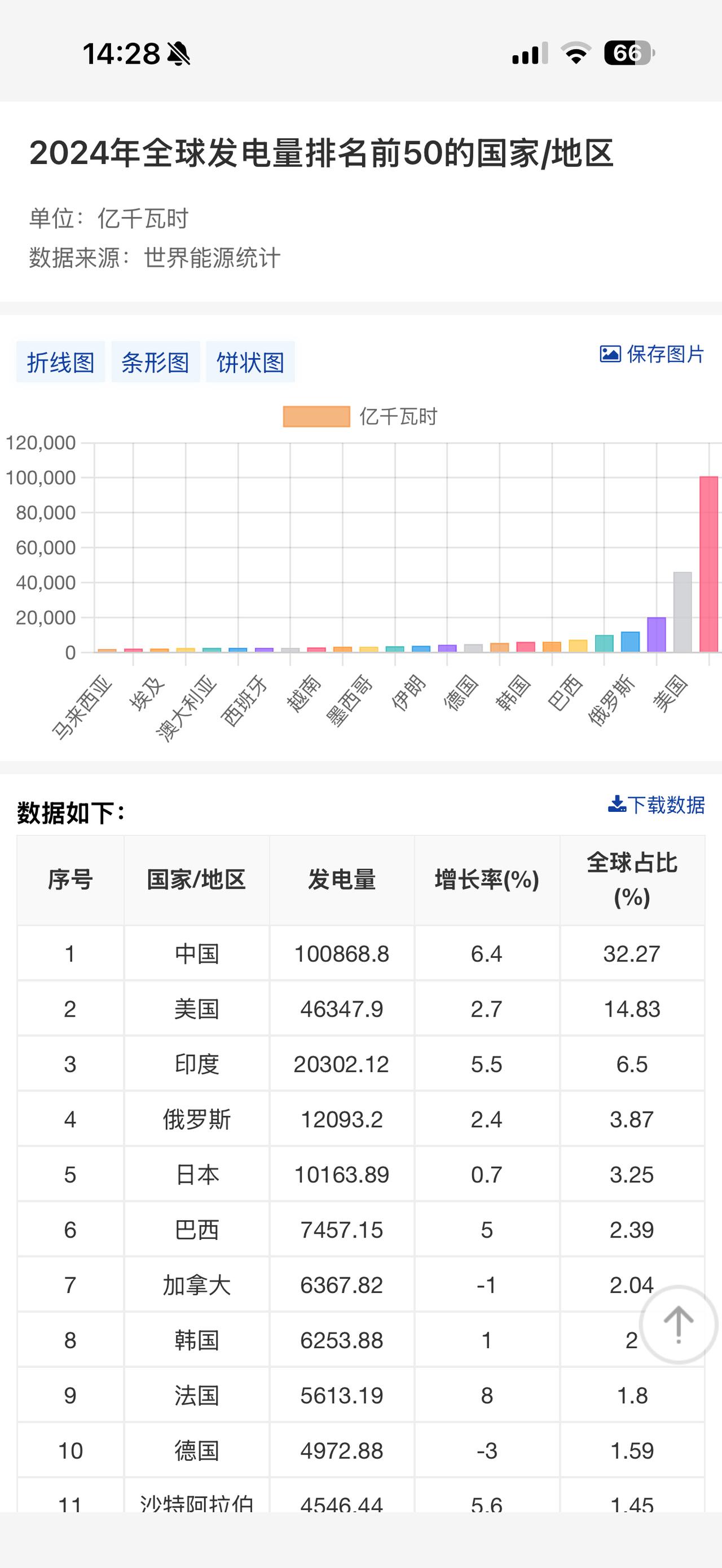Click the 马来西亚 axis label
Viewport: 722px width, 1568px height.
tap(83, 707)
